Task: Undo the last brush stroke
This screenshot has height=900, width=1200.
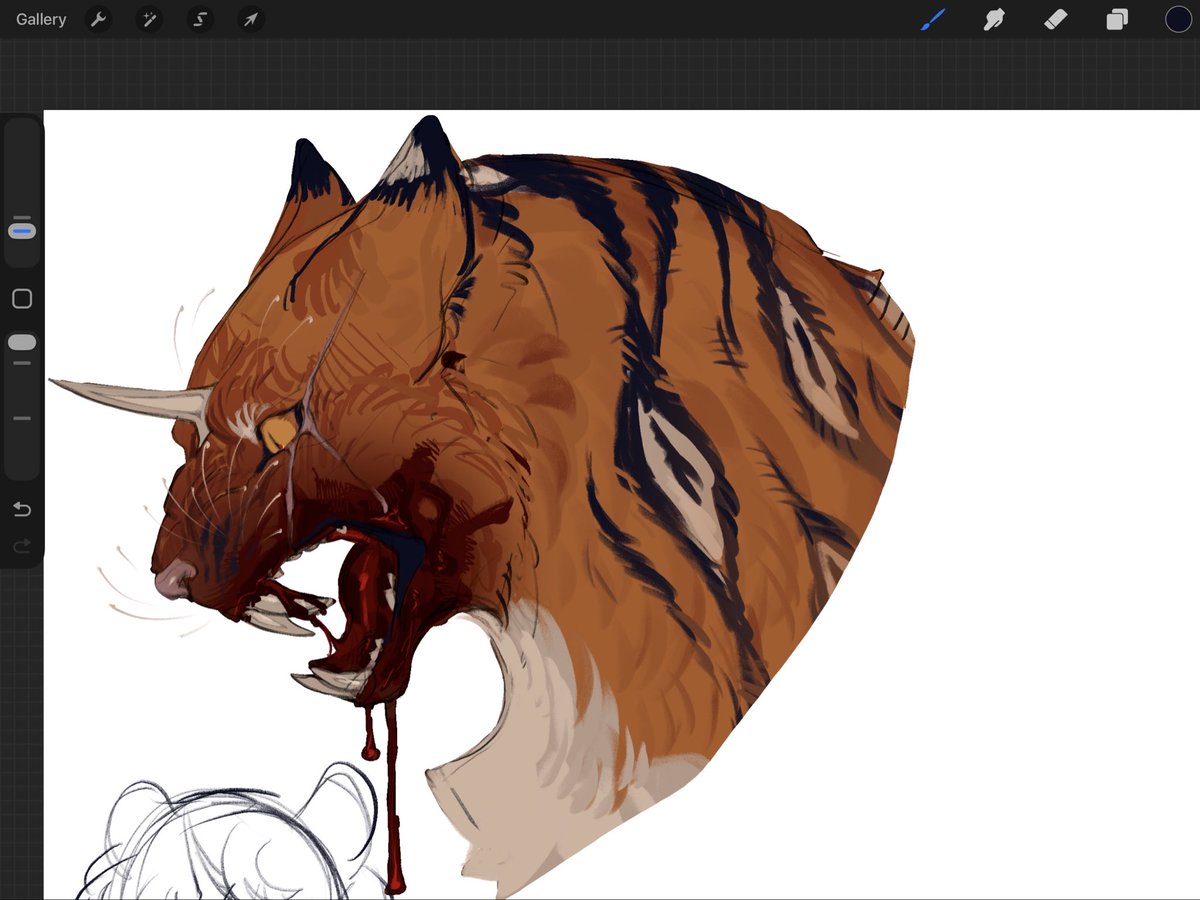Action: [21, 509]
